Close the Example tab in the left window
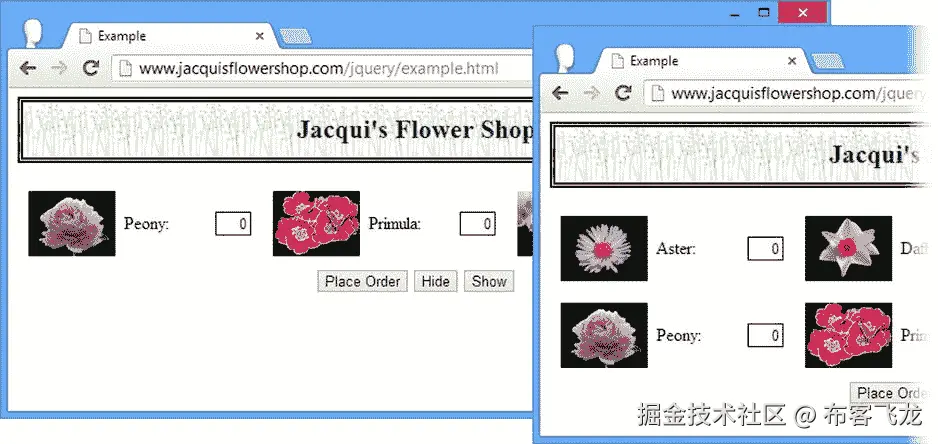The width and height of the screenshot is (938, 444). [x=259, y=36]
